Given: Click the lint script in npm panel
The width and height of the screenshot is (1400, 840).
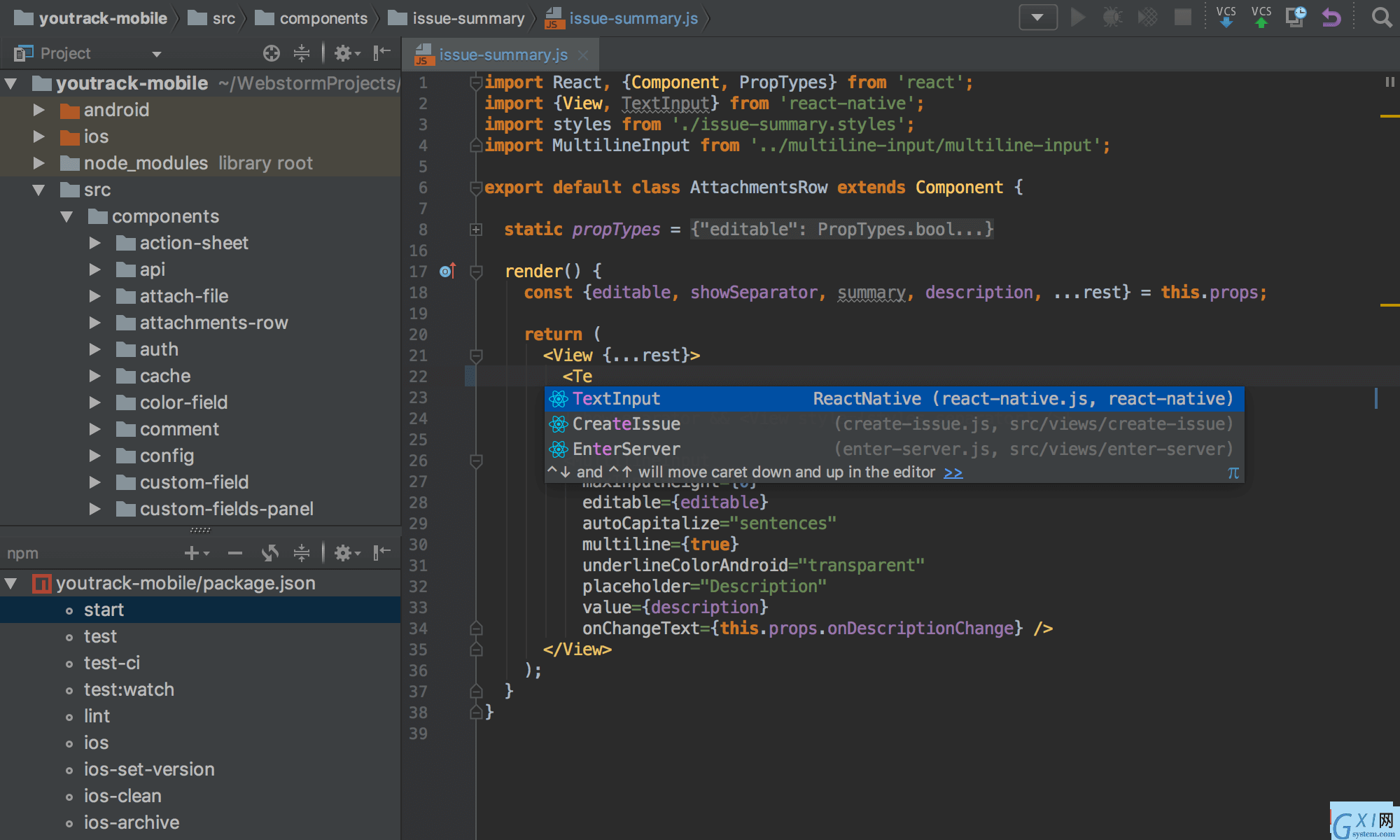Looking at the screenshot, I should (x=96, y=716).
